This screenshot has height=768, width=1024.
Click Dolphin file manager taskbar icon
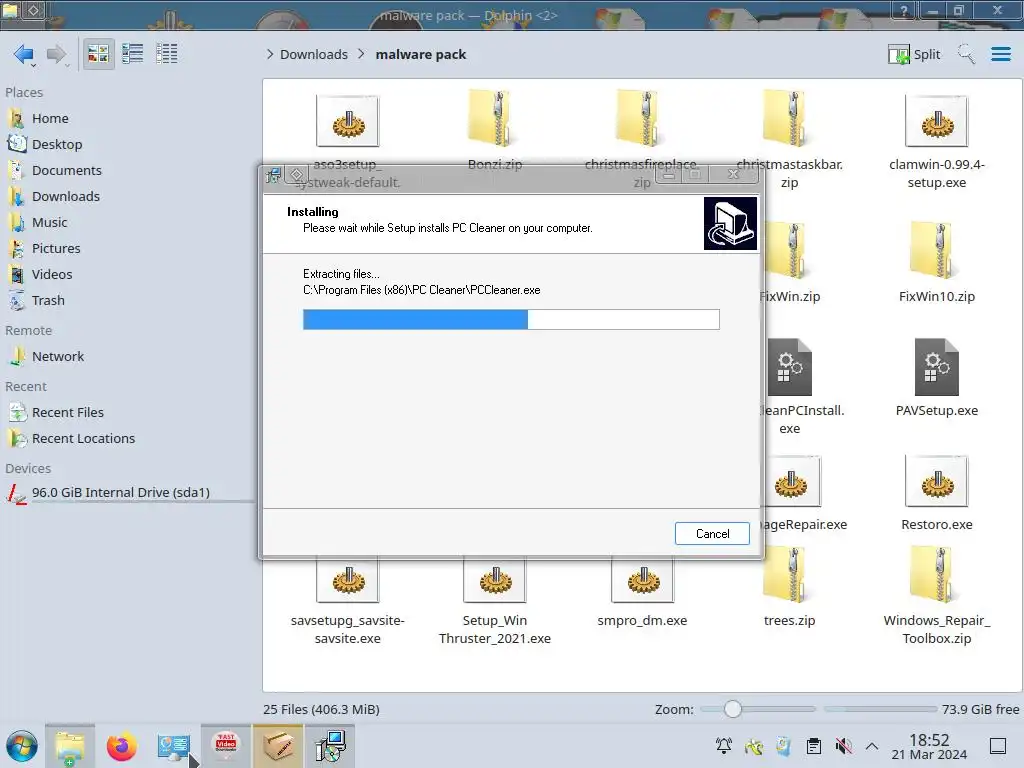[70, 746]
